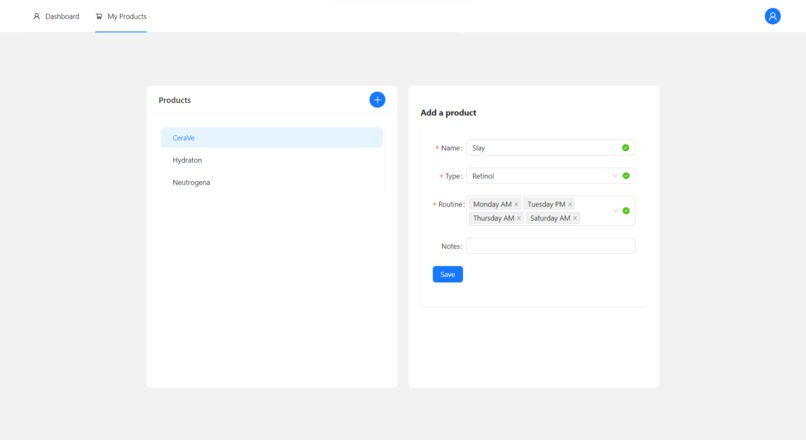Click the Type field label
Viewport: 806px width, 440px height.
453,176
